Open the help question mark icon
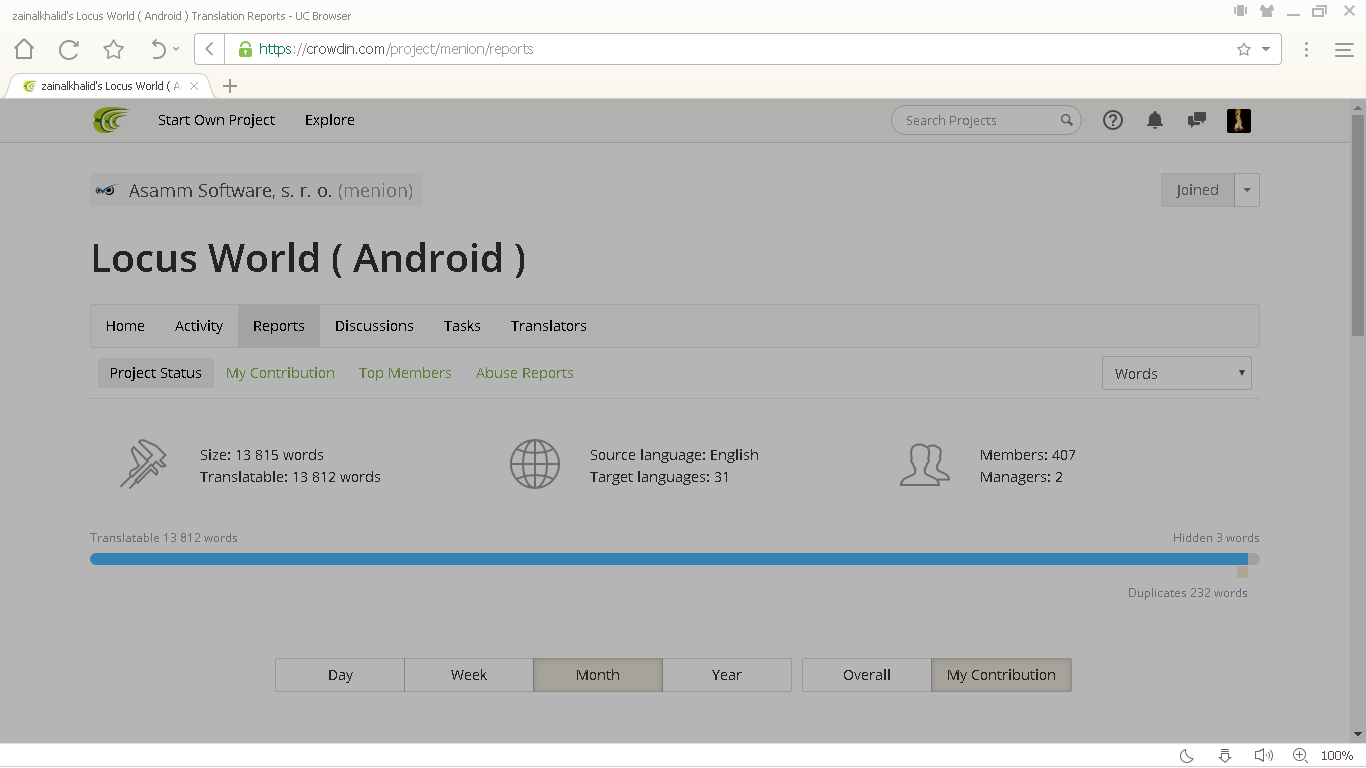This screenshot has width=1366, height=768. coord(1113,120)
